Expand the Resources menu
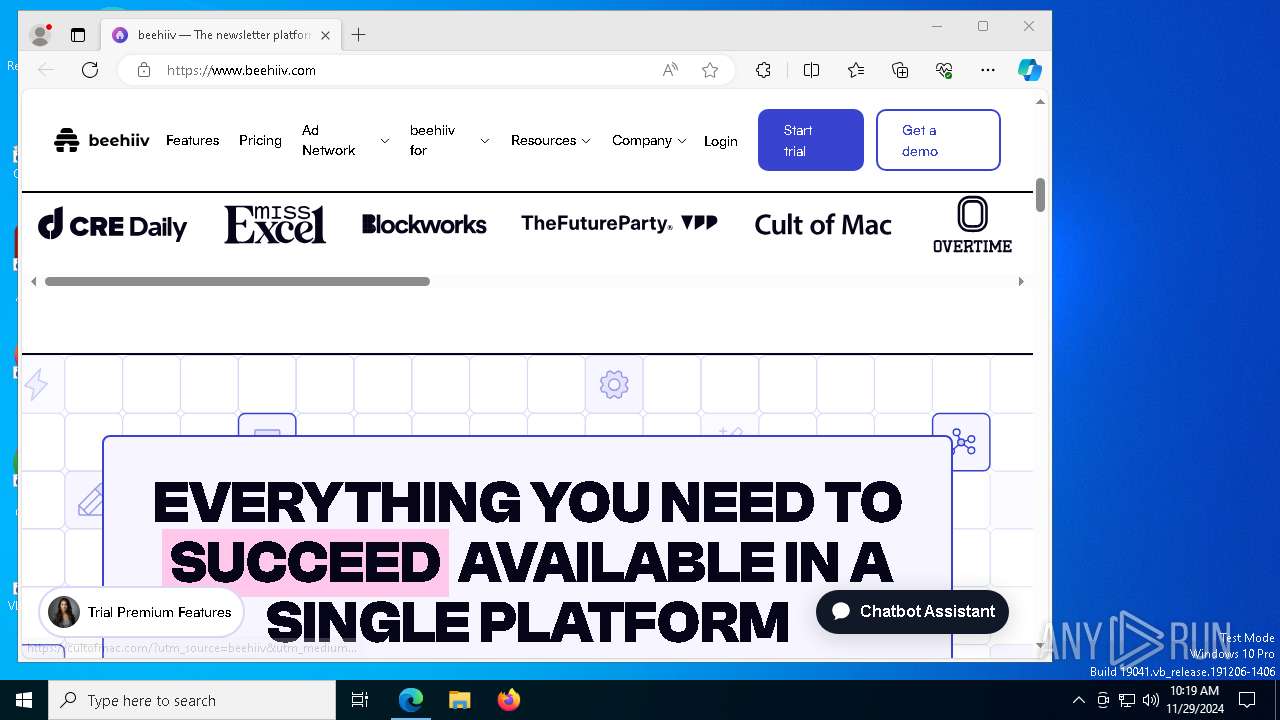The height and width of the screenshot is (720, 1280). pyautogui.click(x=551, y=140)
